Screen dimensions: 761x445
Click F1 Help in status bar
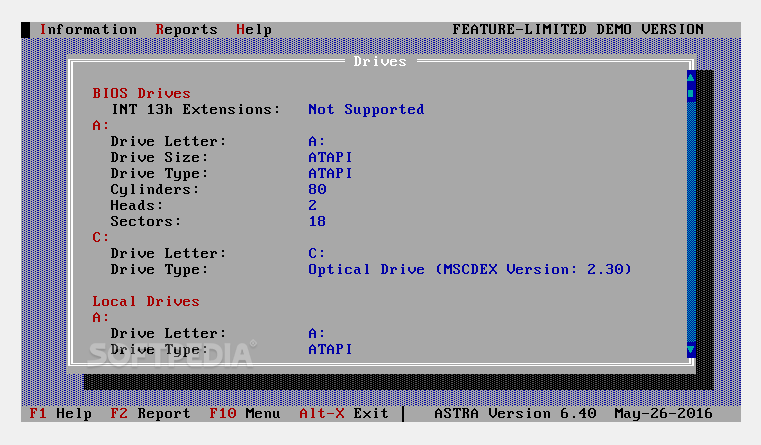pyautogui.click(x=61, y=413)
